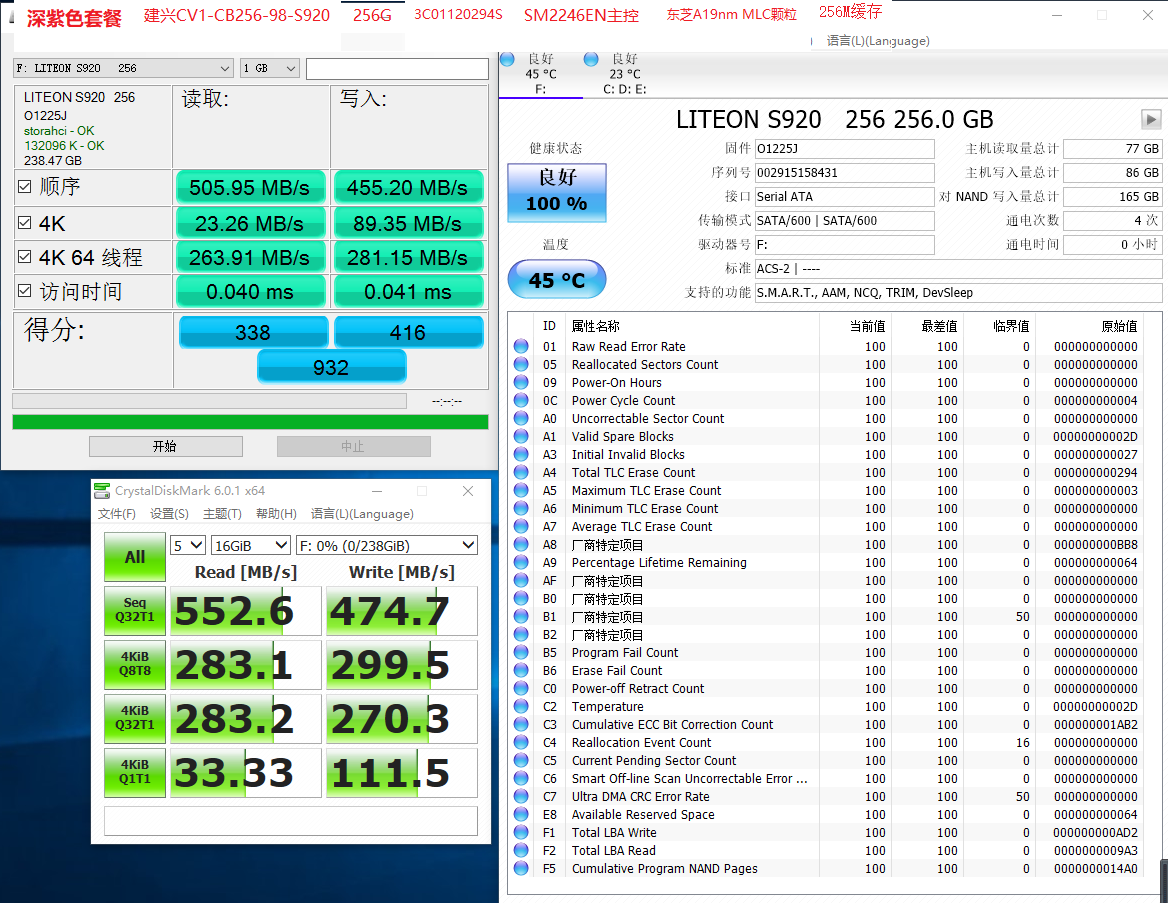Click the status dot for Uncorrectable Sector Count
Viewport: 1168px width, 903px height.
pyautogui.click(x=521, y=418)
